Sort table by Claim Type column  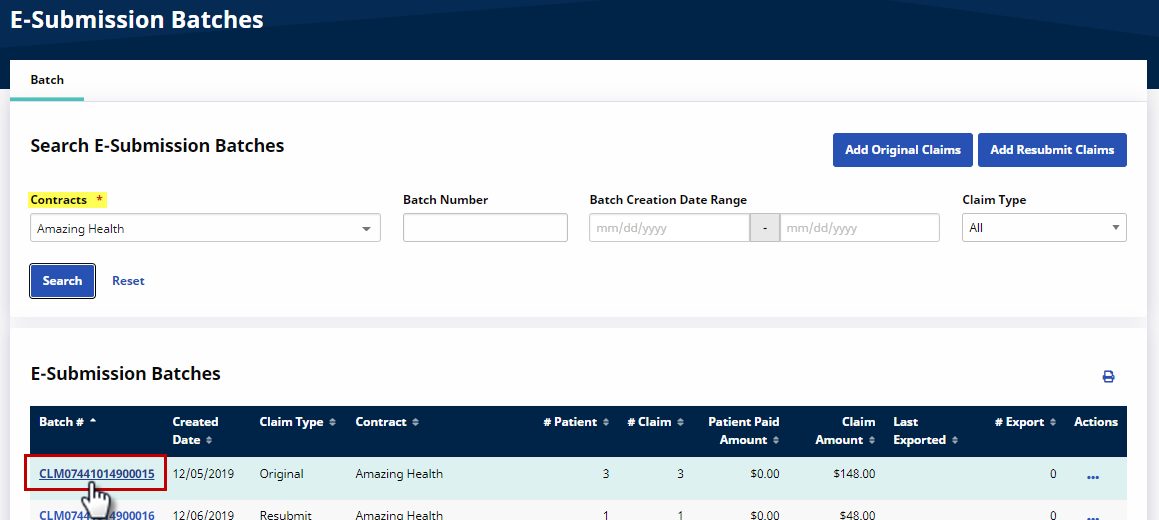pos(297,422)
